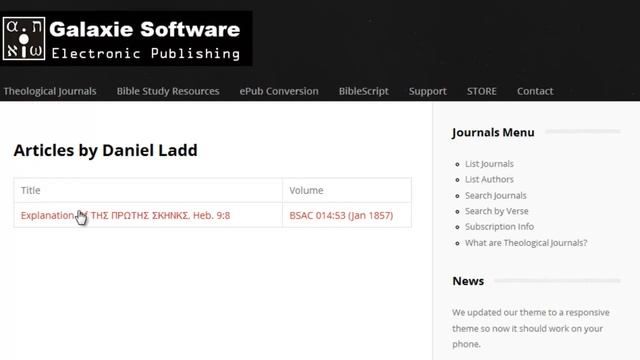Click the Galaxie Software logo icon
Image resolution: width=640 pixels, height=360 pixels.
pyautogui.click(x=24, y=38)
